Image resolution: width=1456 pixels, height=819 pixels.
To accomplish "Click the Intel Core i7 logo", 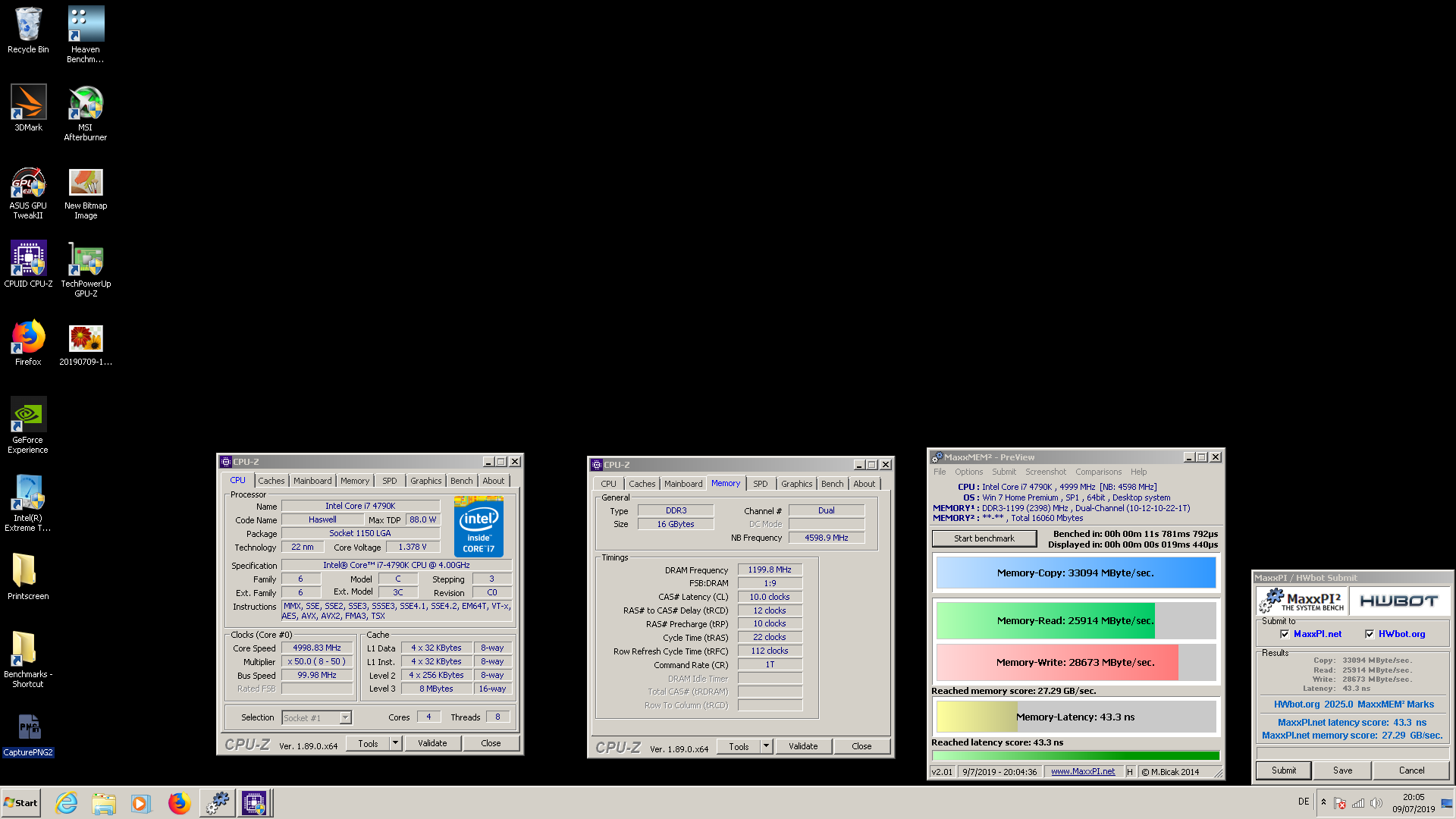I will click(x=479, y=526).
